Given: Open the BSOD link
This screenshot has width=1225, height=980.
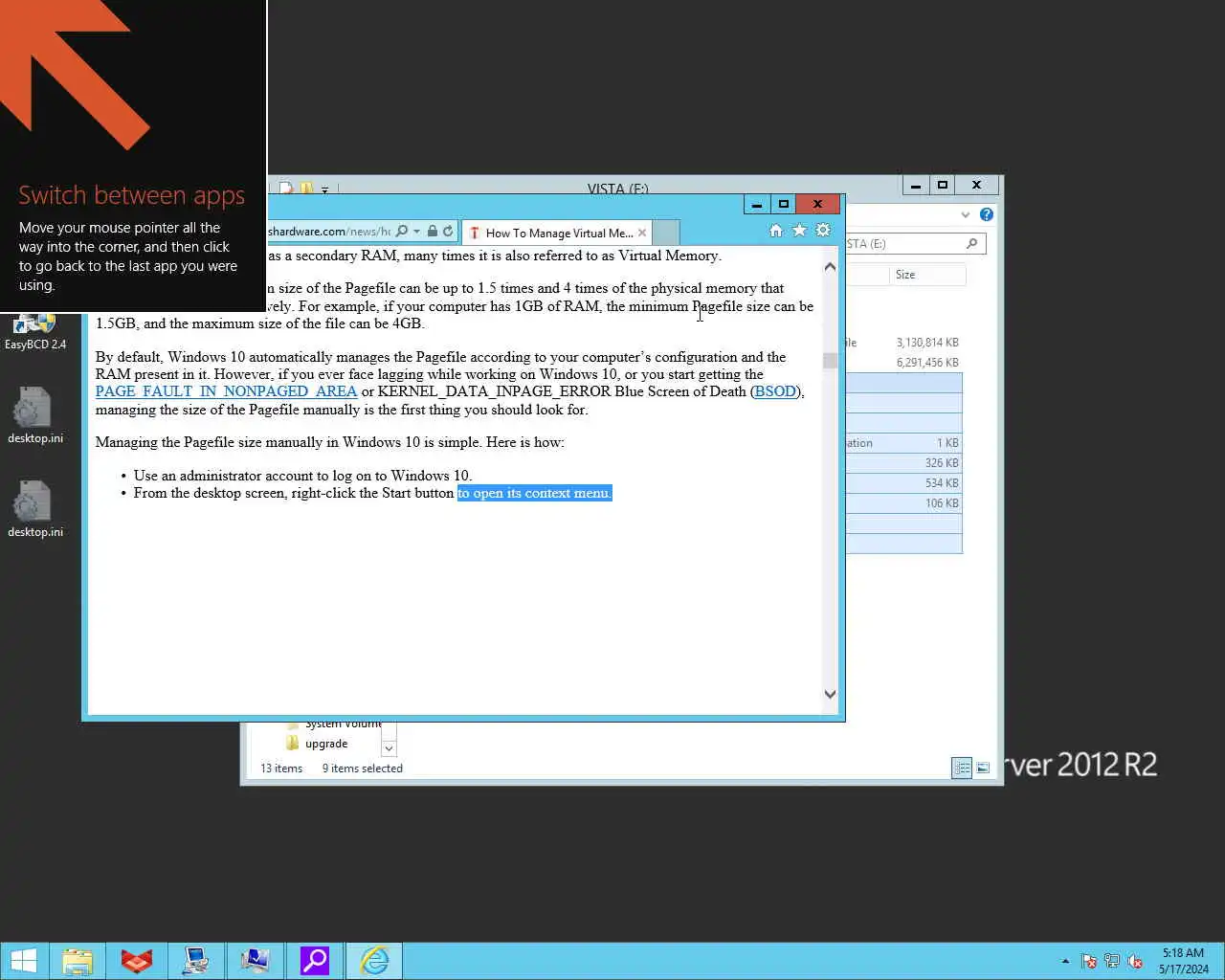Looking at the screenshot, I should (775, 391).
